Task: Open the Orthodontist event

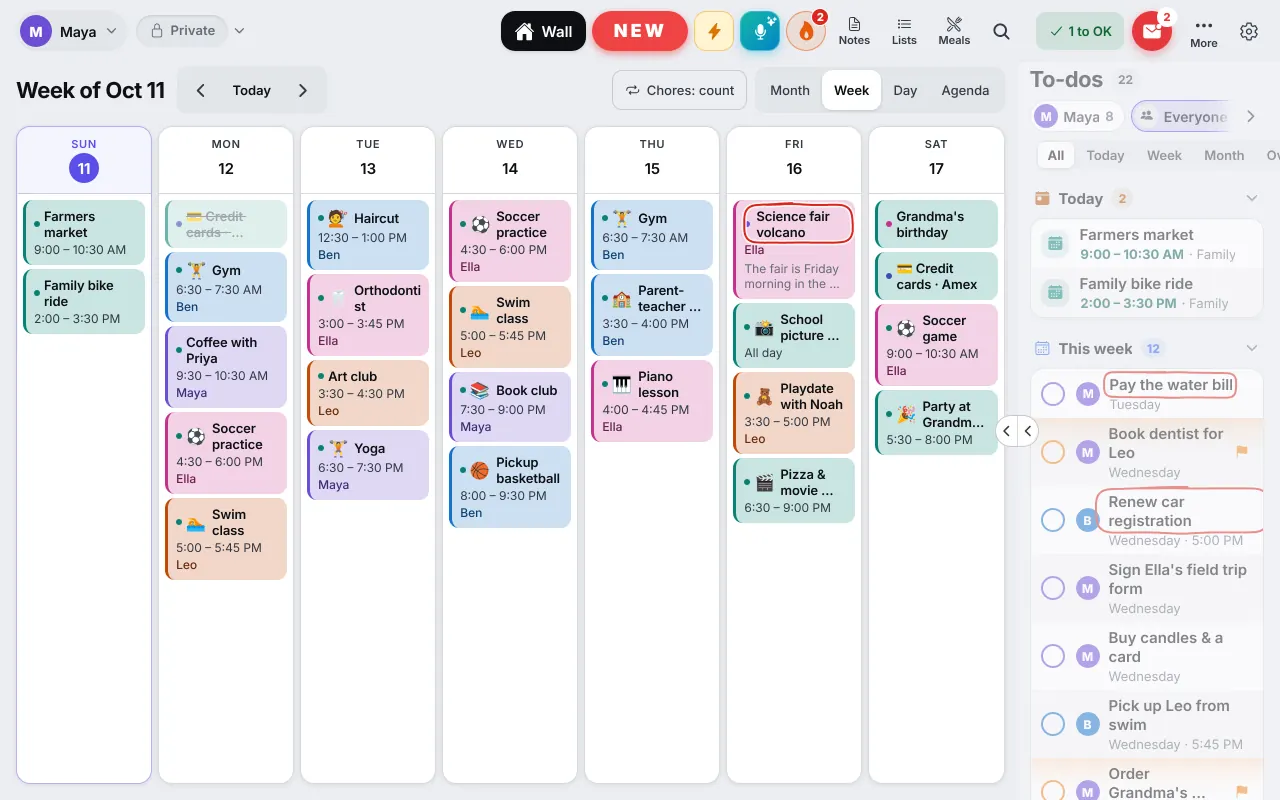Action: coord(368,315)
